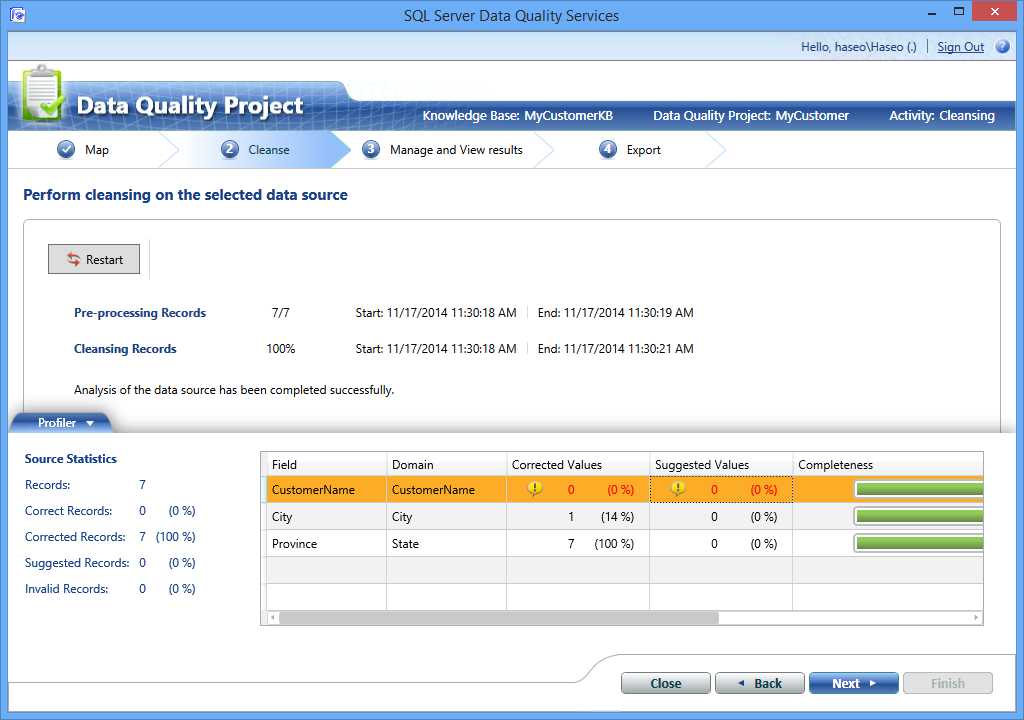This screenshot has width=1024, height=720.
Task: Click Pre-processing Records label
Action: pos(140,312)
